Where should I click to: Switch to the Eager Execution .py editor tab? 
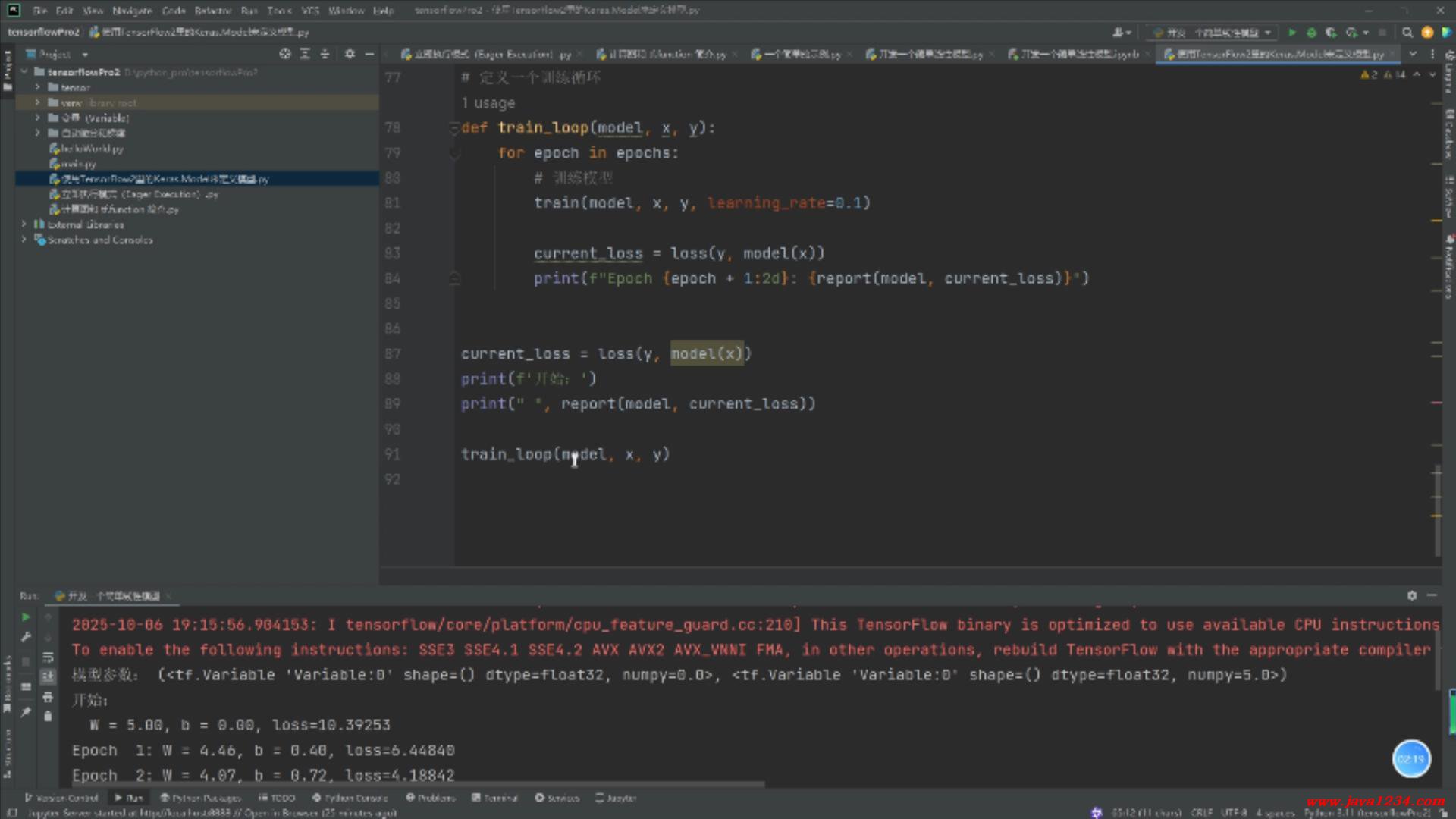pos(489,55)
